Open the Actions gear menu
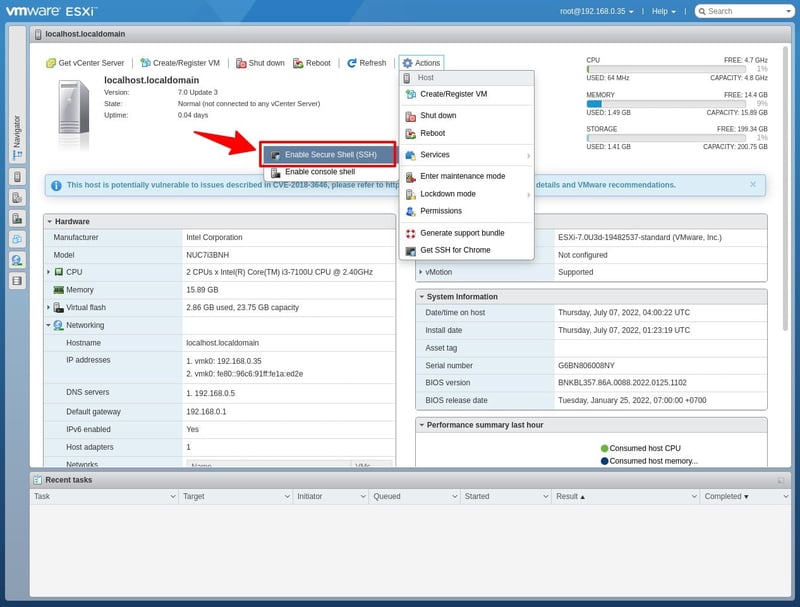This screenshot has width=800, height=607. pos(420,63)
